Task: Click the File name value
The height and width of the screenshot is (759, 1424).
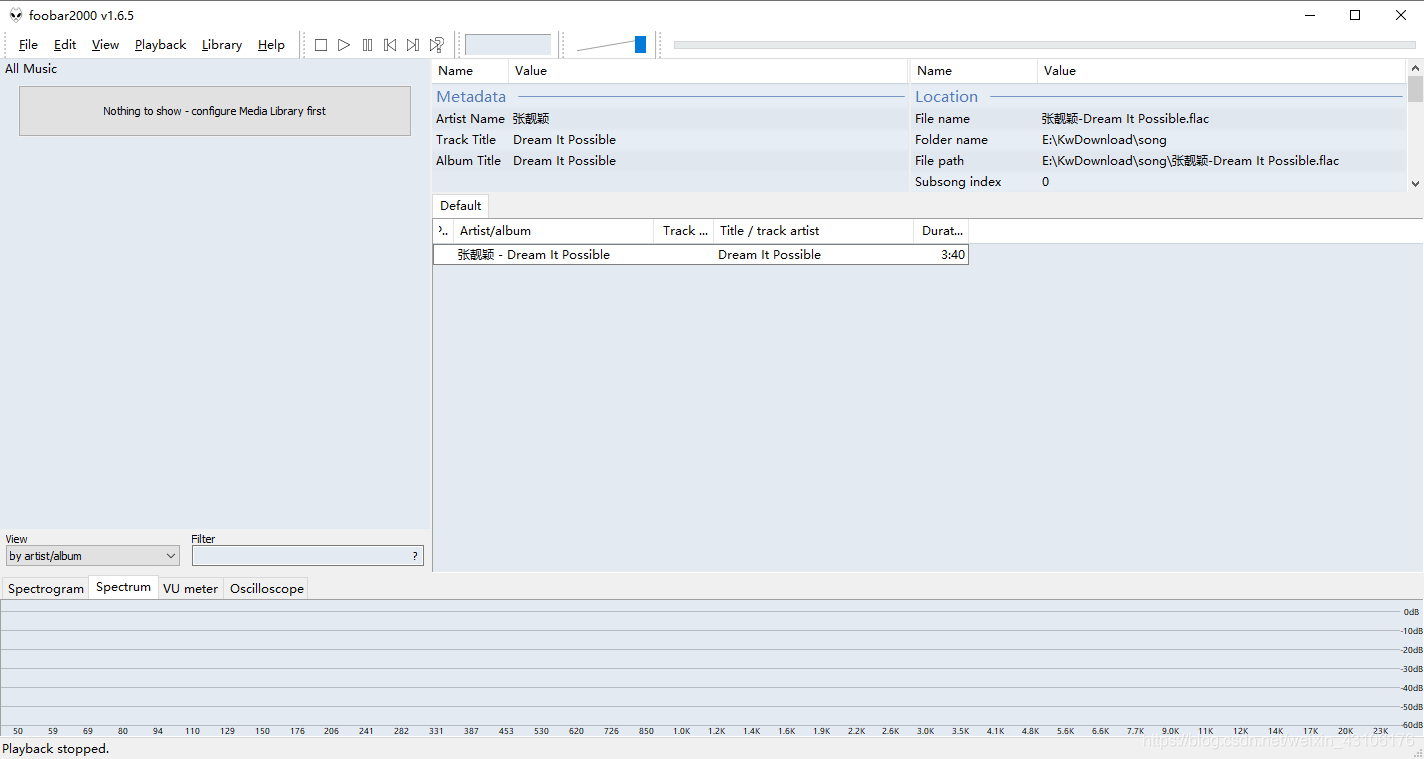Action: tap(1125, 119)
